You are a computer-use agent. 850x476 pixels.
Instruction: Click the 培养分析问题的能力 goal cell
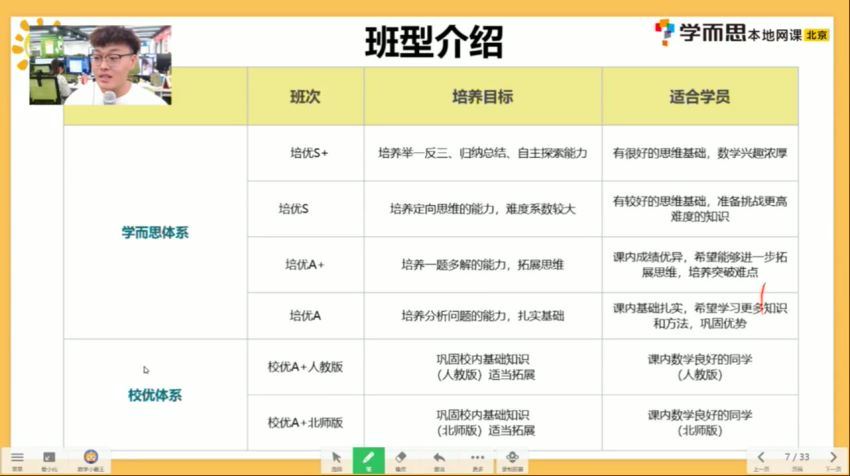click(x=482, y=316)
